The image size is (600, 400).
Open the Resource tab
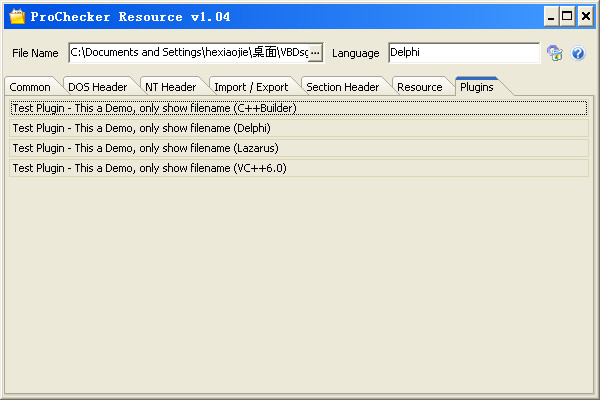(419, 87)
